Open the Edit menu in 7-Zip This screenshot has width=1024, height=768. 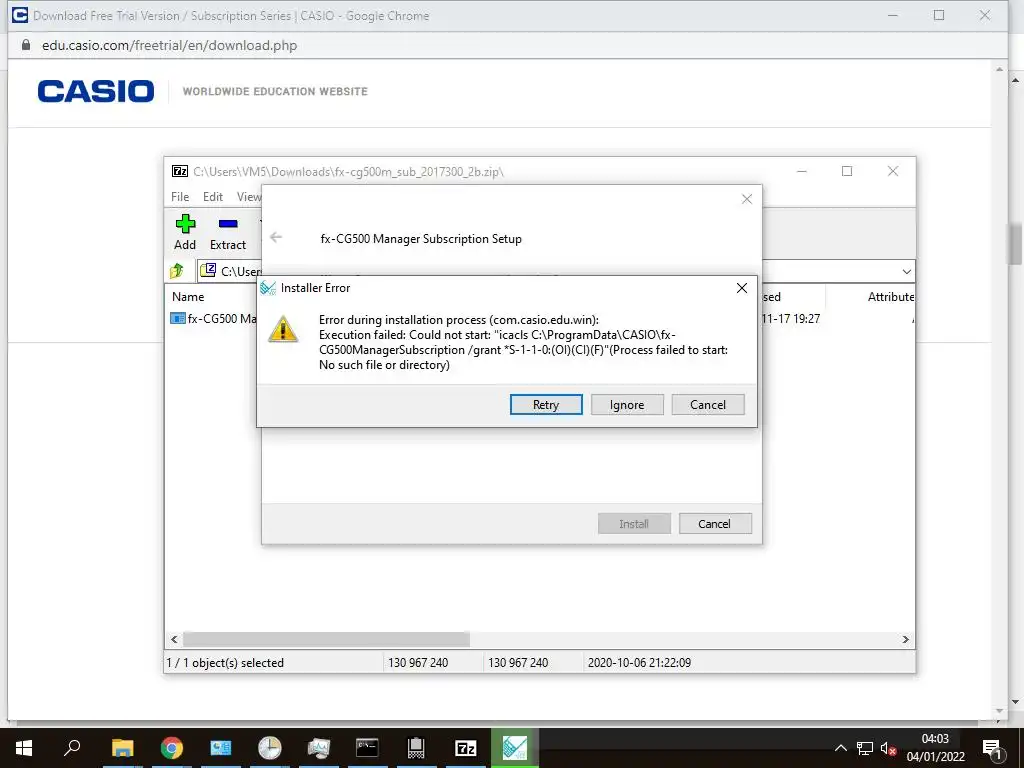213,197
